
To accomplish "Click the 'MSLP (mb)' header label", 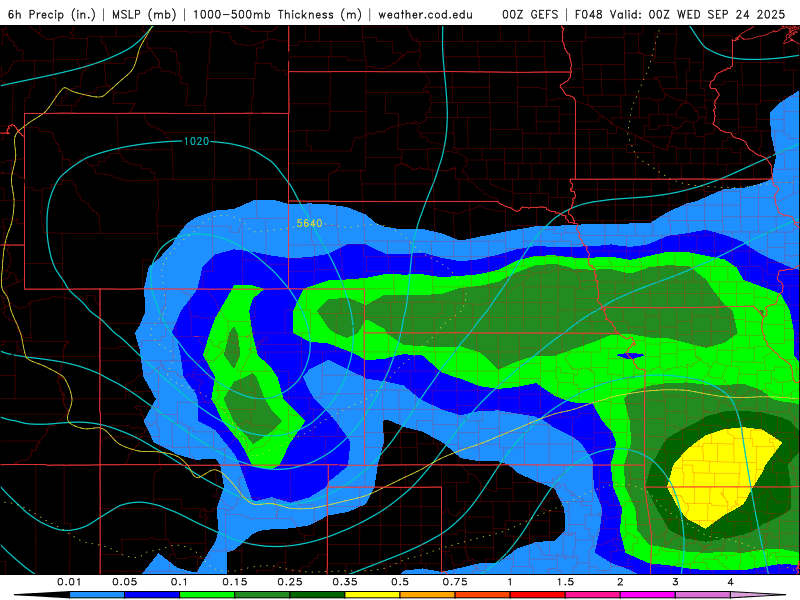I will (144, 14).
